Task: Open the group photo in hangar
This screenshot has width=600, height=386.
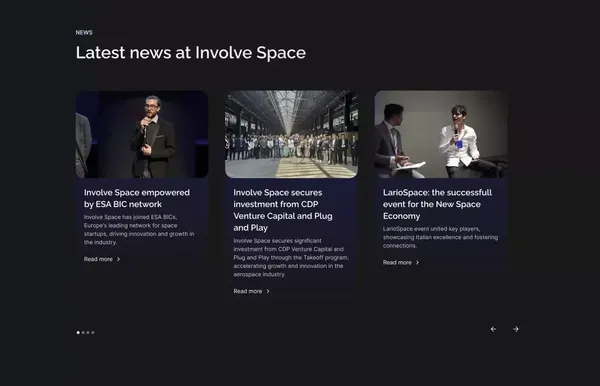Action: [292, 134]
